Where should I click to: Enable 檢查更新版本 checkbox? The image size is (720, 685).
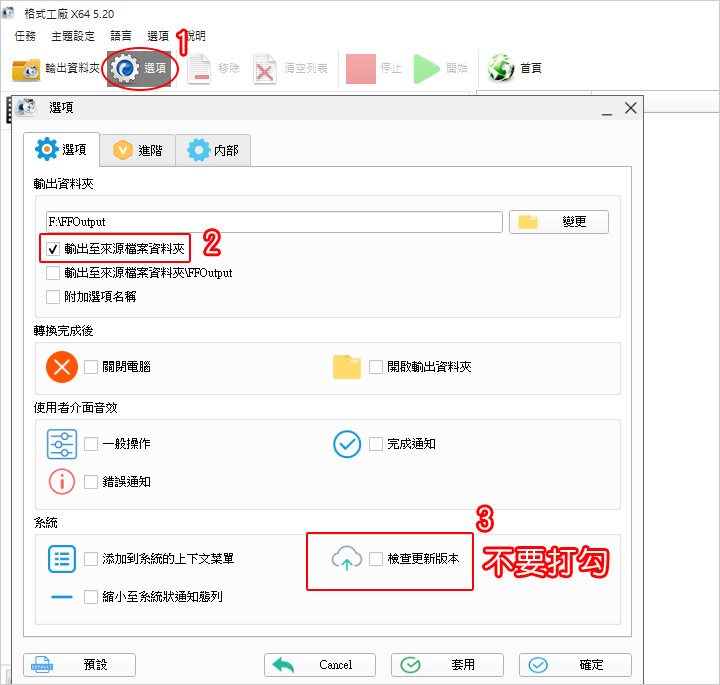pos(376,559)
